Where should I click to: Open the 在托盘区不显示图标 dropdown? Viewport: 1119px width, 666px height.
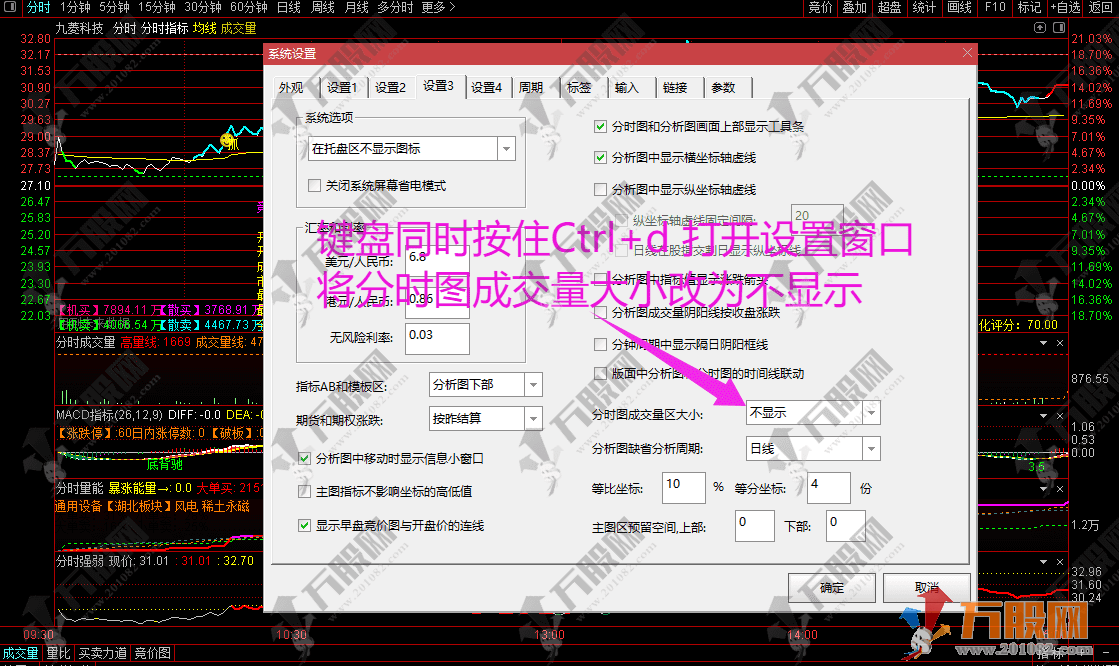pos(506,148)
